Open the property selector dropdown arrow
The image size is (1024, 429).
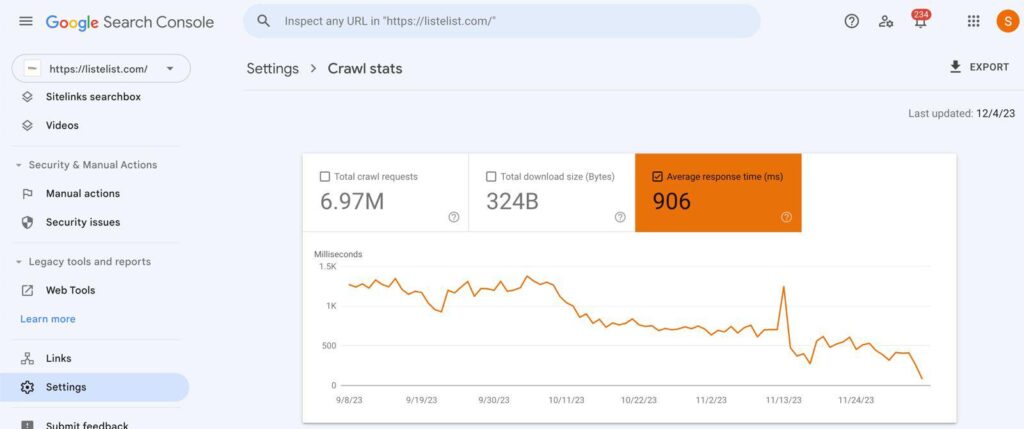(170, 69)
